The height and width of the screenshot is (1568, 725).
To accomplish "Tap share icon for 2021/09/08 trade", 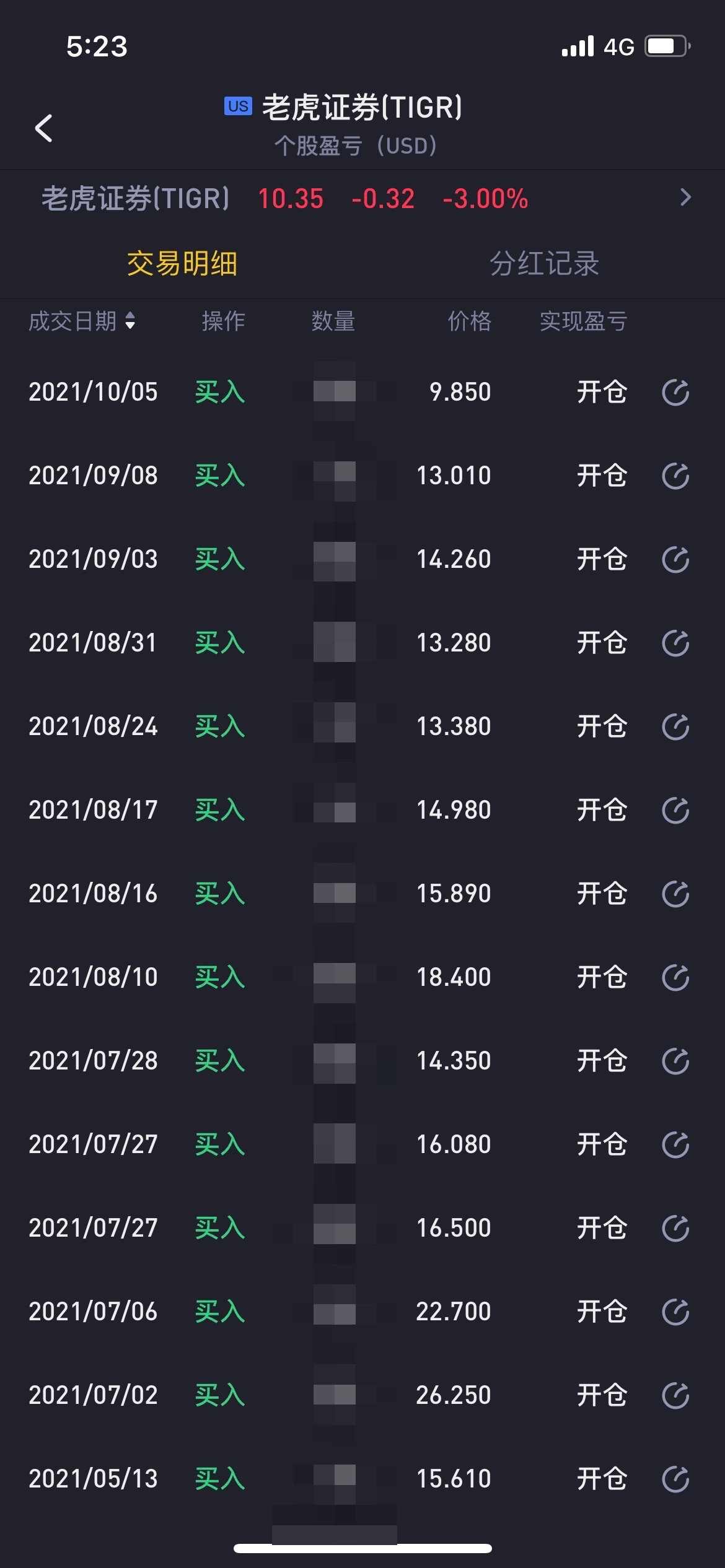I will tap(675, 476).
